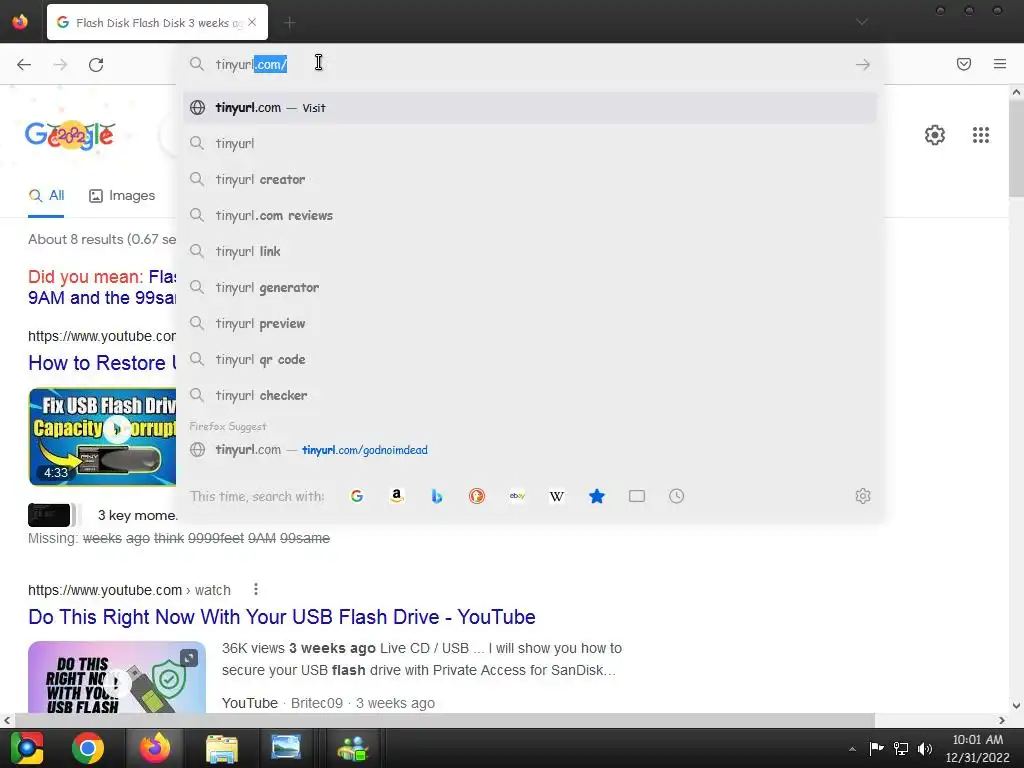Open File Explorer folder on taskbar
The width and height of the screenshot is (1024, 768).
(222, 748)
